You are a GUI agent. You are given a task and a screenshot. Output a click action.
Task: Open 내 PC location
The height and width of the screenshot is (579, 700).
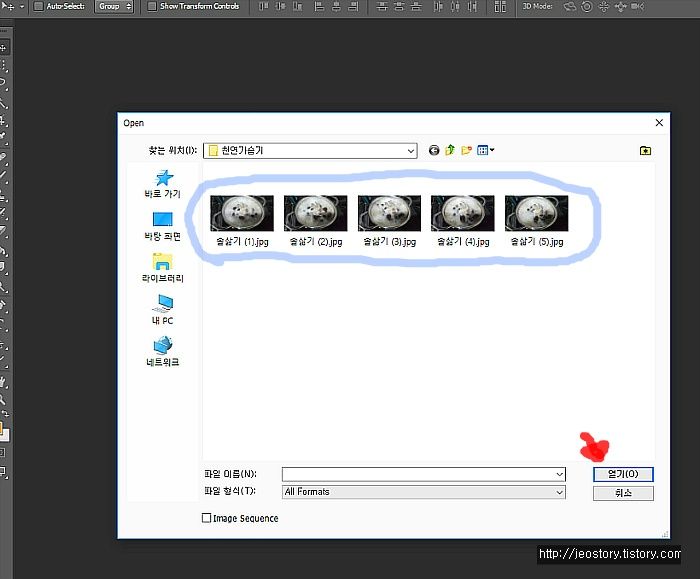162,310
